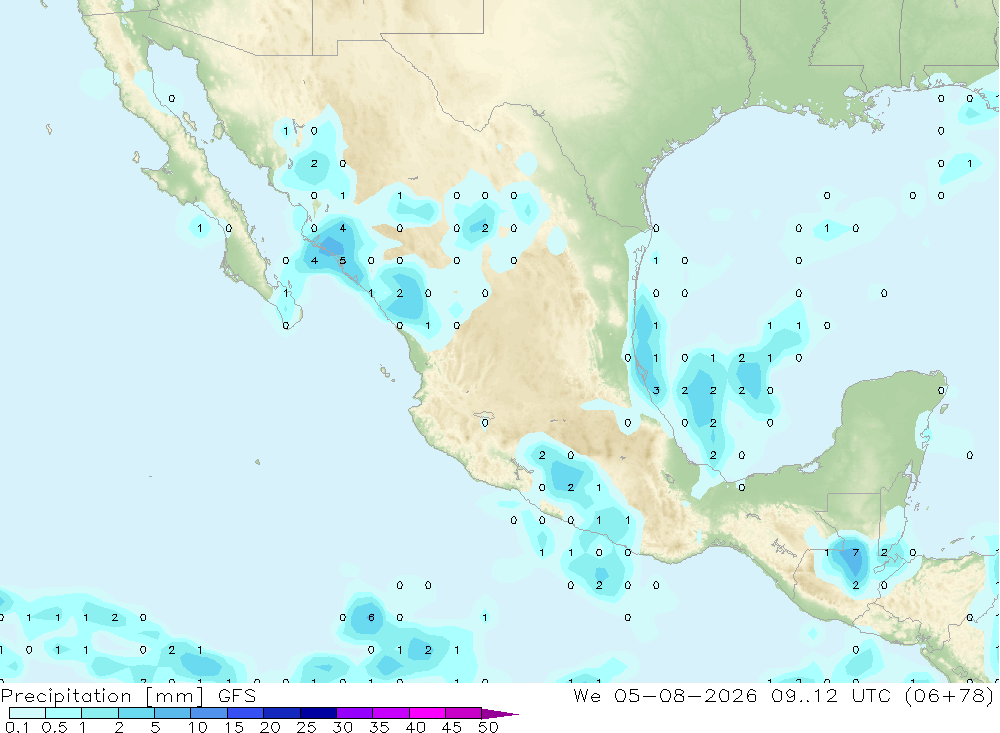Screen dimensions: 1000x733
Task: Click the '0.5' legend value label
Action: pos(54,727)
